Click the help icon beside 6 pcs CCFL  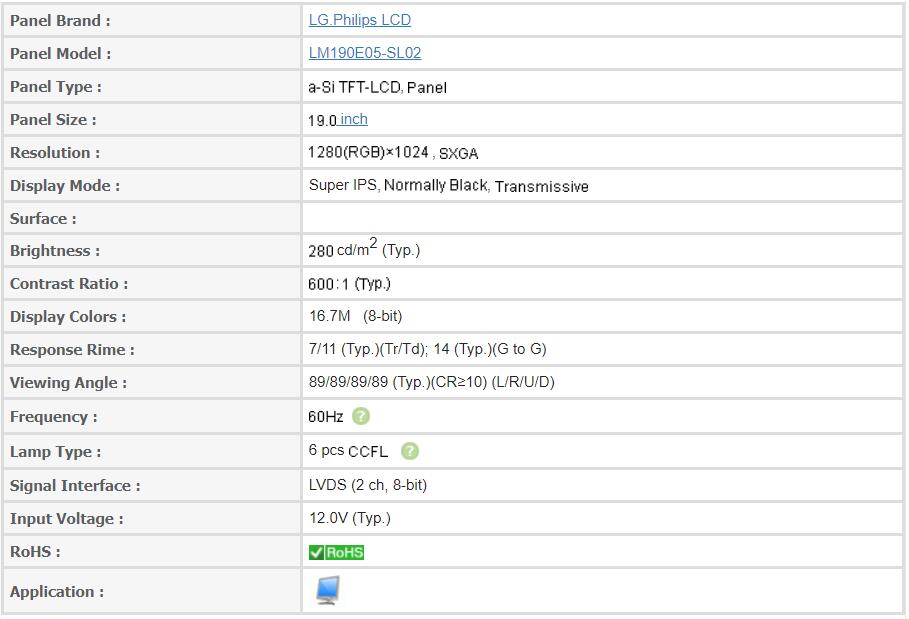click(410, 451)
